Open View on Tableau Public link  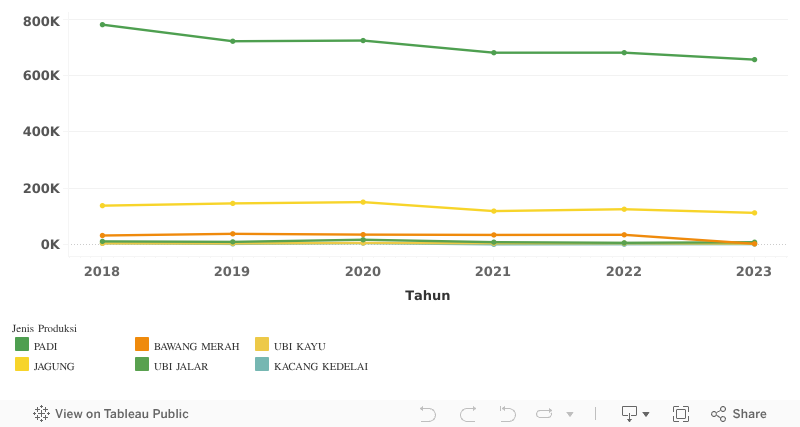(111, 413)
